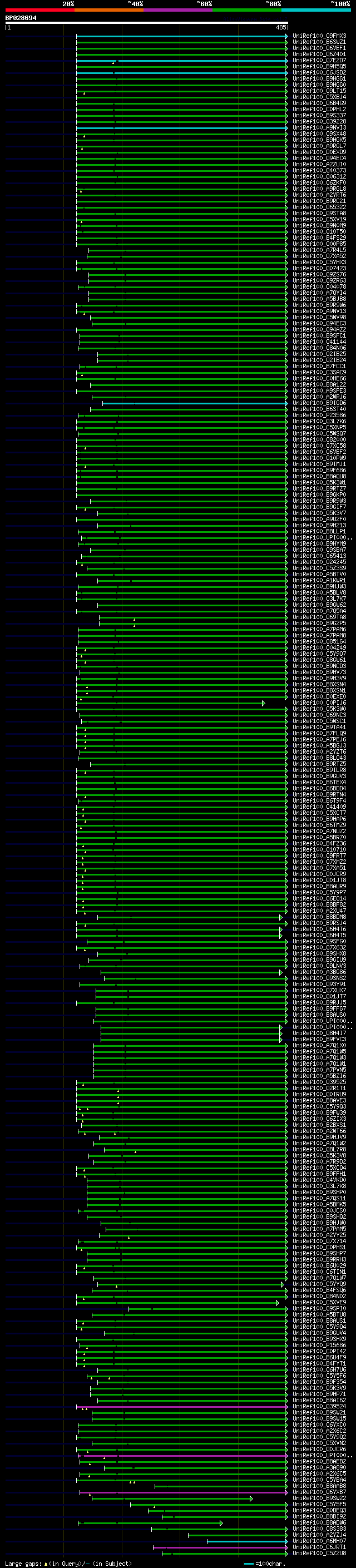Open hit UniRef100_C6JSD2
This screenshot has height=1568, width=356.
click(319, 72)
